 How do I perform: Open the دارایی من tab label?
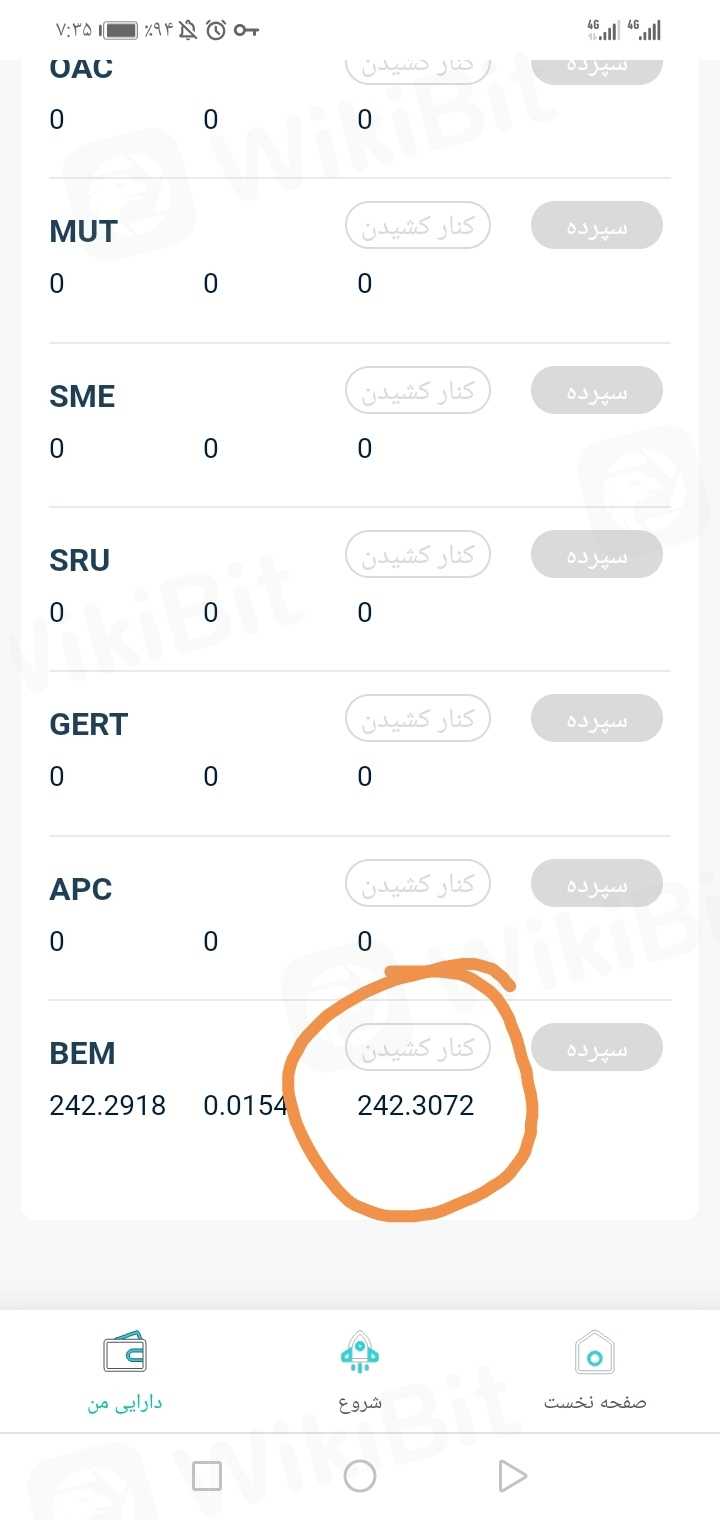(x=125, y=1403)
